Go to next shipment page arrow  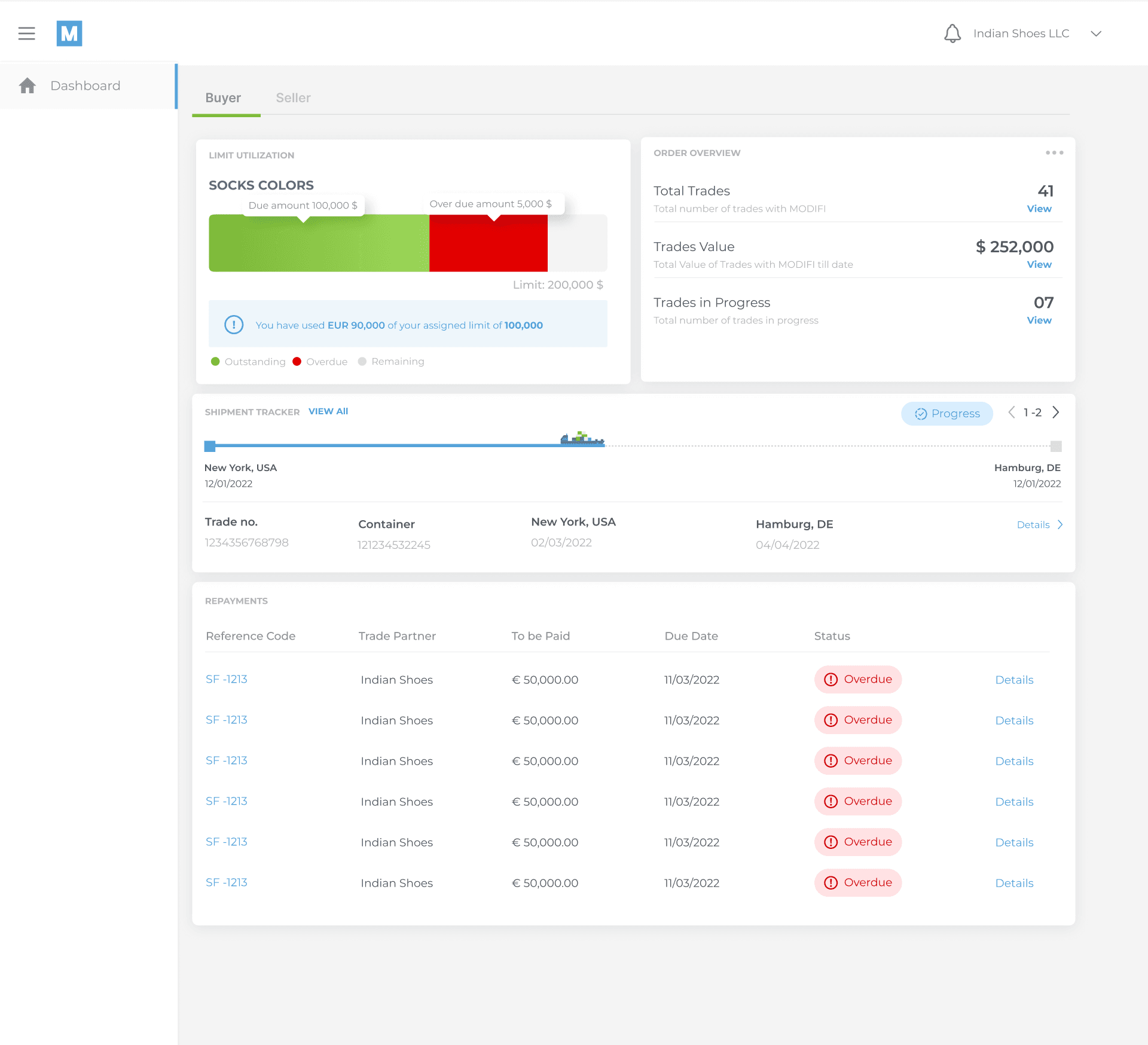coord(1056,412)
